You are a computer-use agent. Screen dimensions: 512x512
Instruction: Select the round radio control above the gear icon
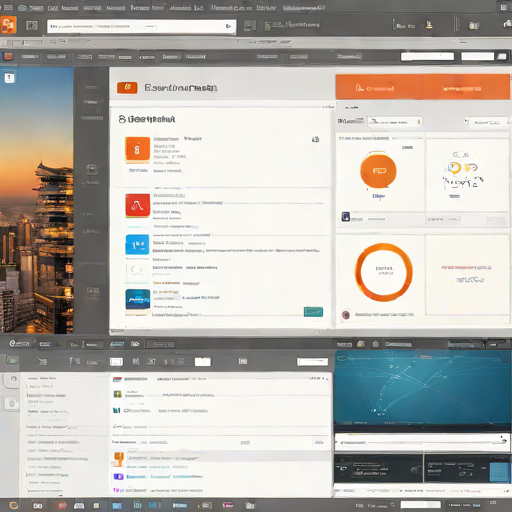[x=13, y=379]
